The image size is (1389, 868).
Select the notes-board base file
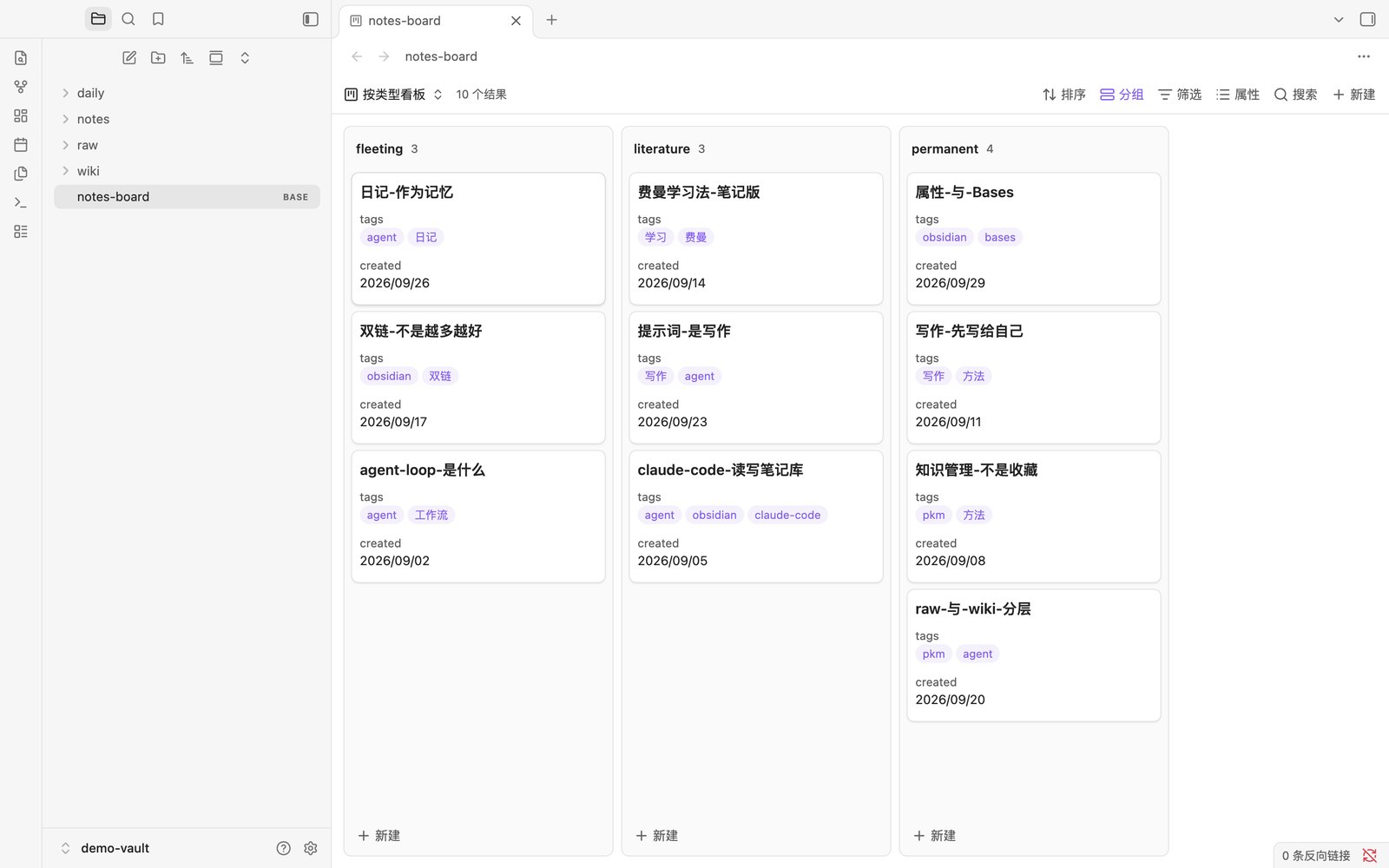tap(187, 197)
